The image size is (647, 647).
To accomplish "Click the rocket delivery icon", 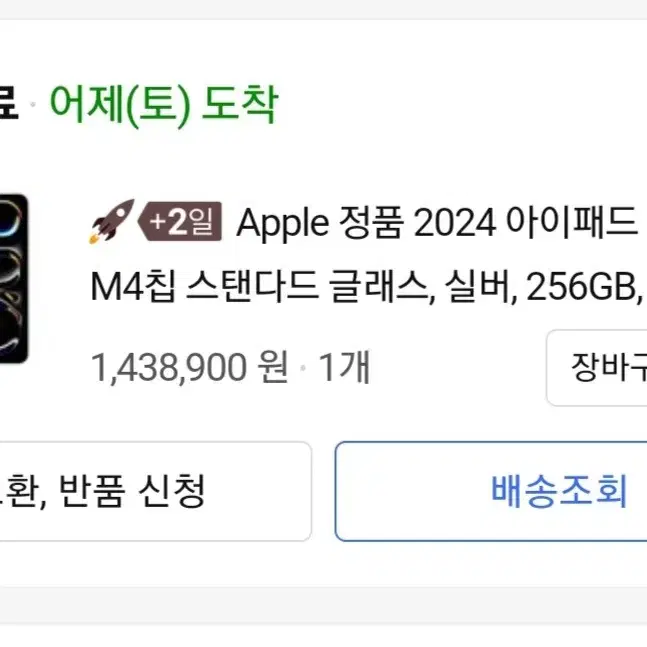I will [111, 222].
